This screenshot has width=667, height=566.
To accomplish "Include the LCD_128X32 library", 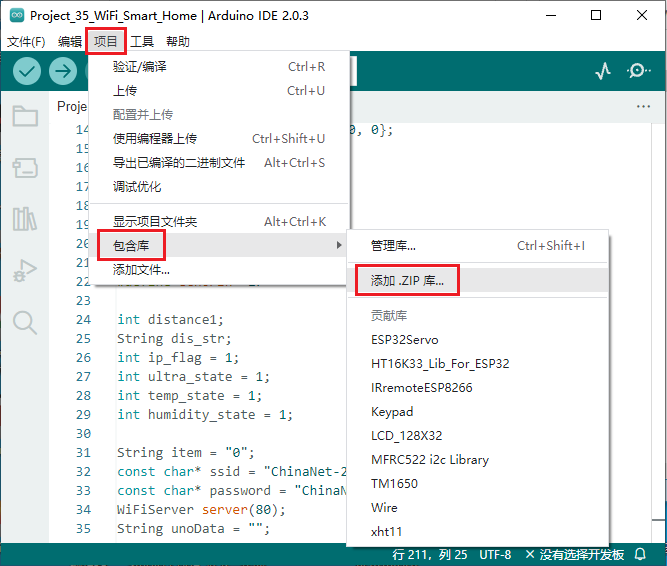I will point(406,435).
